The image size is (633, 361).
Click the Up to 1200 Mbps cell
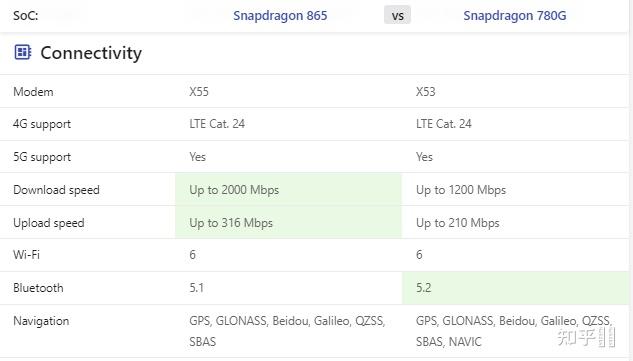point(516,189)
